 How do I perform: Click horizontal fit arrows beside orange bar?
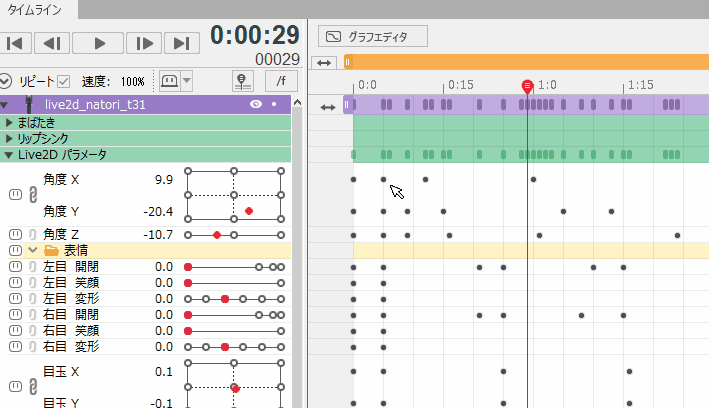324,63
